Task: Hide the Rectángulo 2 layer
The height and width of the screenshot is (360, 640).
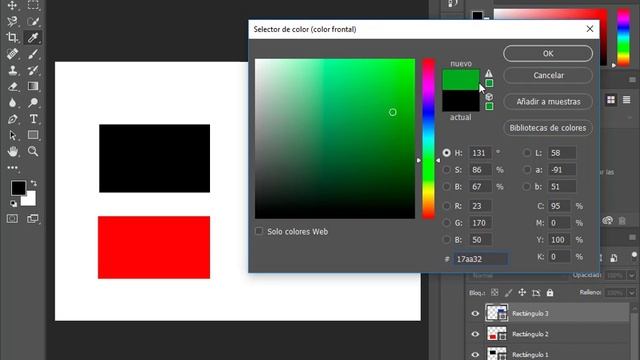Action: 475,334
